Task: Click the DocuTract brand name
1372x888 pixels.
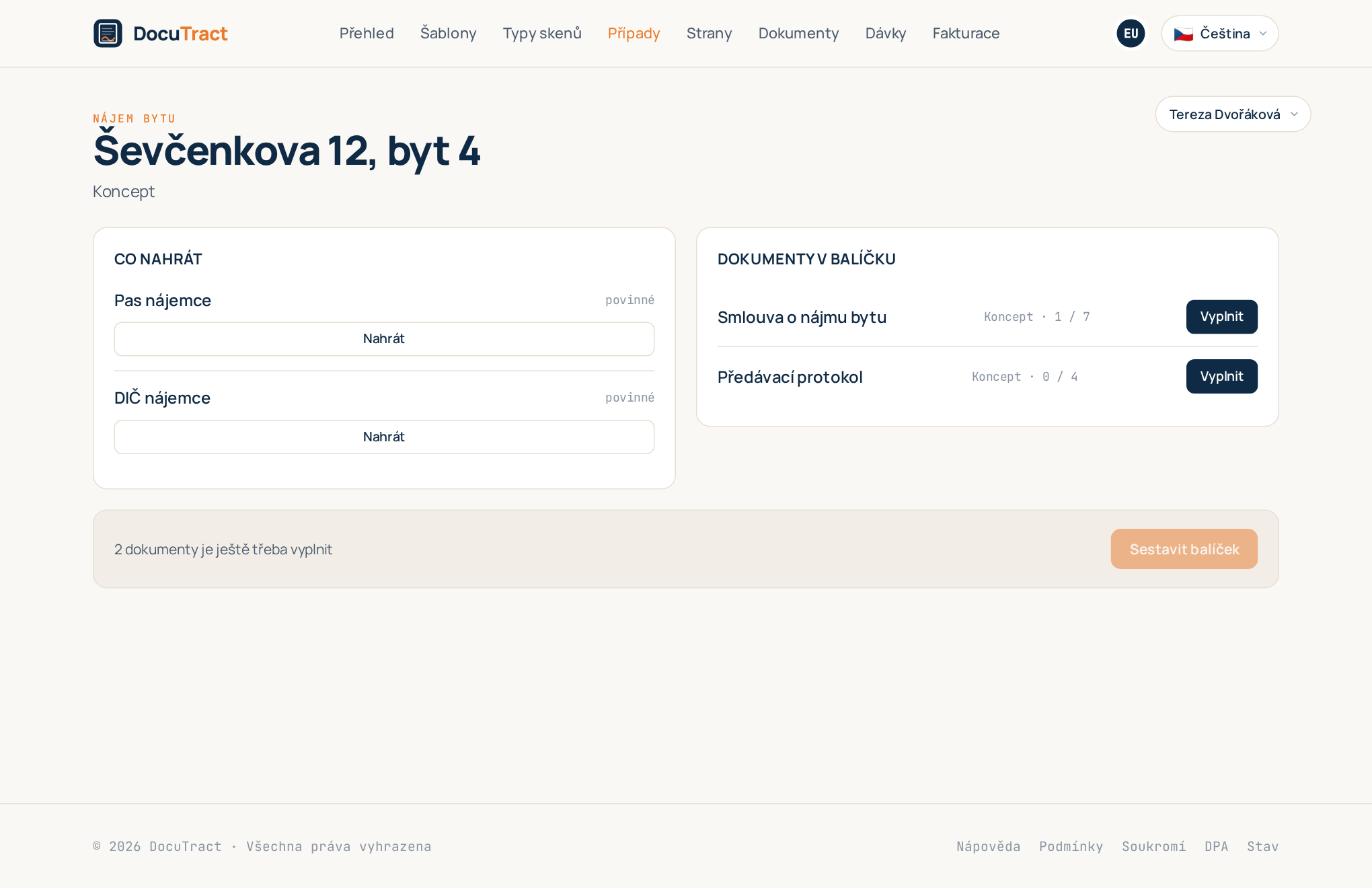Action: point(180,33)
